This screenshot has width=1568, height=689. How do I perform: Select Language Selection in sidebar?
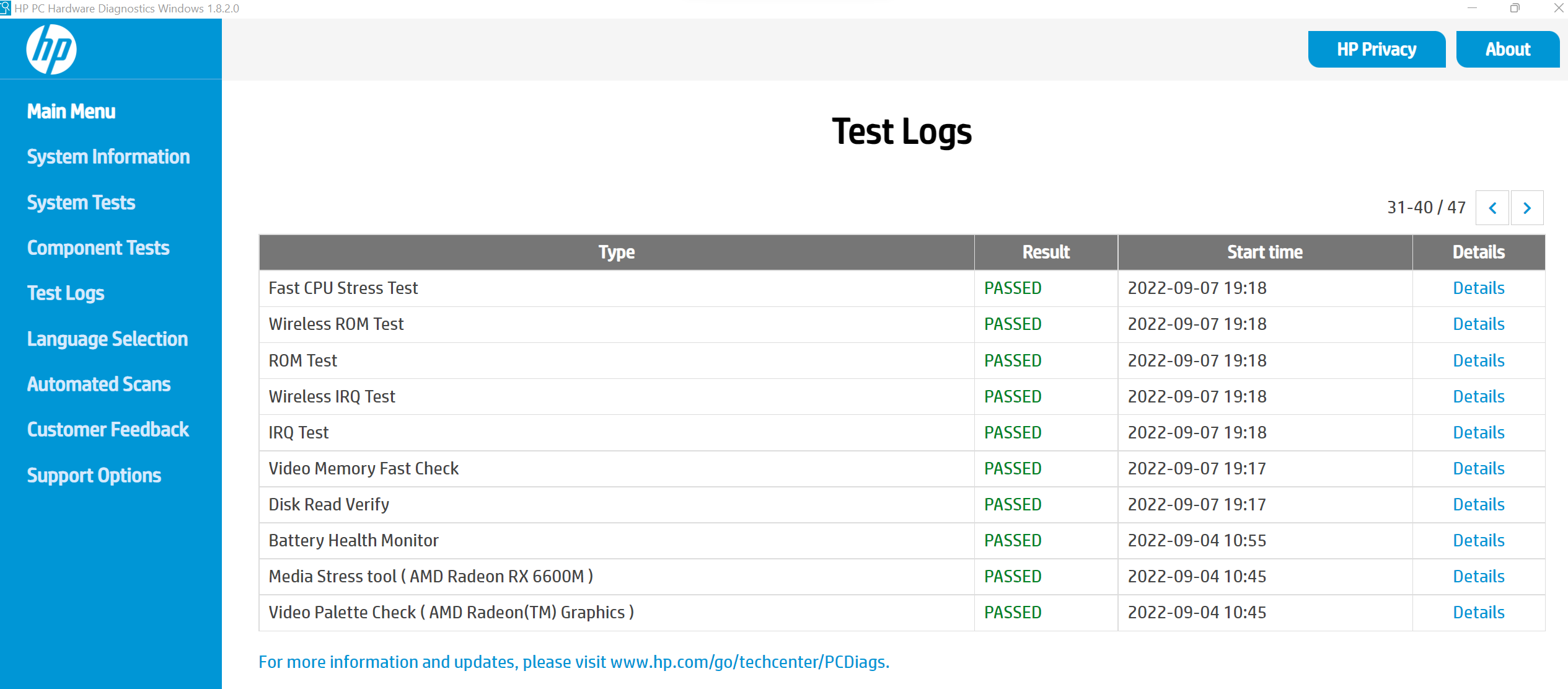(107, 339)
